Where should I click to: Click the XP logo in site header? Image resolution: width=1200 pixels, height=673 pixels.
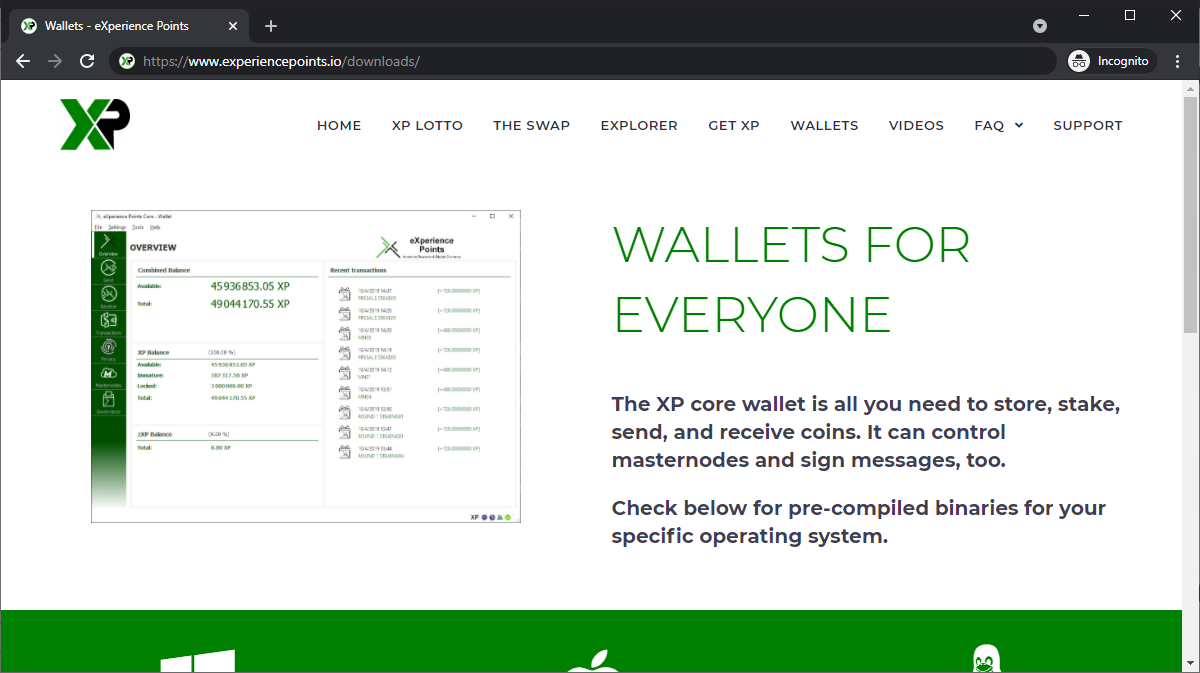(95, 125)
